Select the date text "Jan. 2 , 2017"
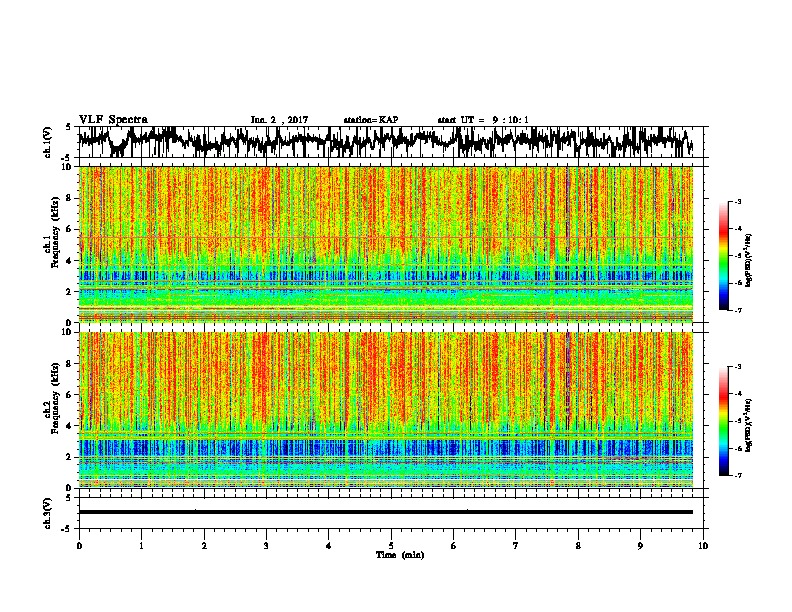This screenshot has height=612, width=792. click(279, 120)
